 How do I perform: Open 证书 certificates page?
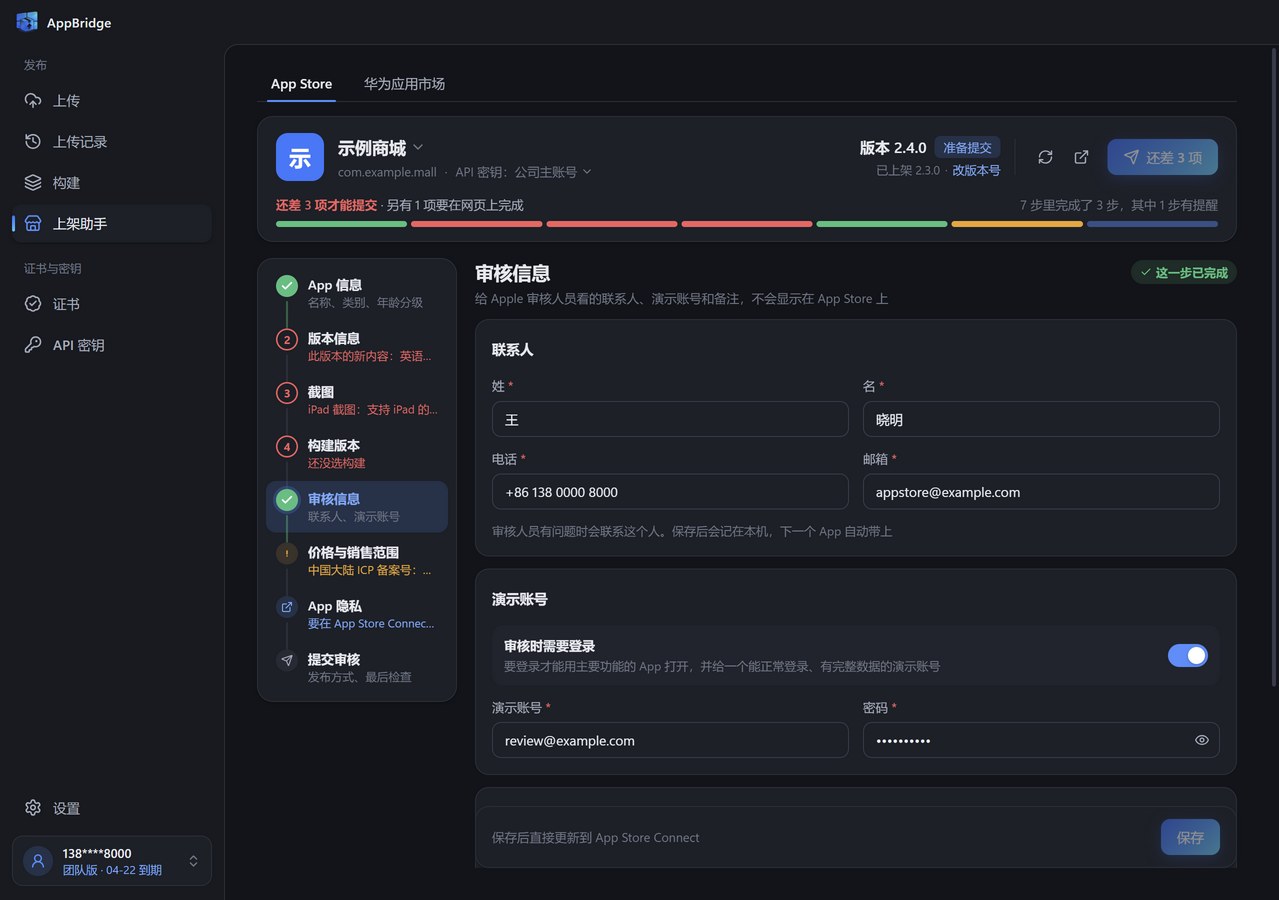tap(112, 304)
